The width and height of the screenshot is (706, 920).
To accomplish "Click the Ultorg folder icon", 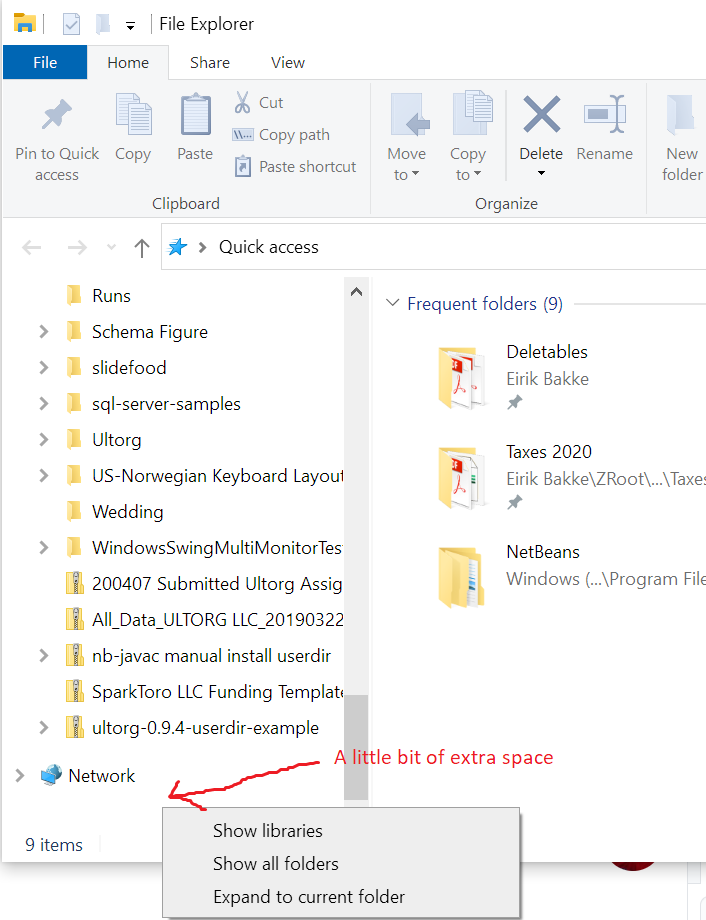I will 74,439.
